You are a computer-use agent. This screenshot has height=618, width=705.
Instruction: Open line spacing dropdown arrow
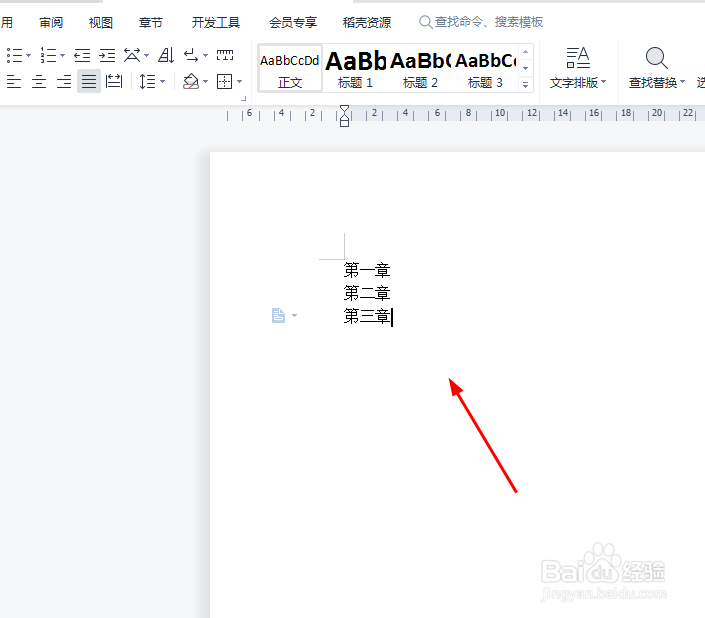pos(163,82)
